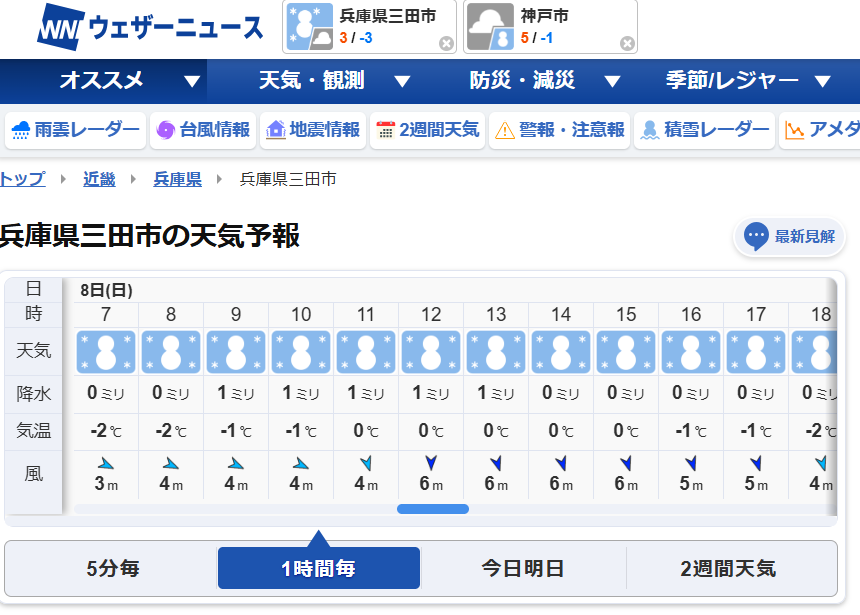Click the Weathernews logo
This screenshot has height=615, width=860.
[150, 28]
